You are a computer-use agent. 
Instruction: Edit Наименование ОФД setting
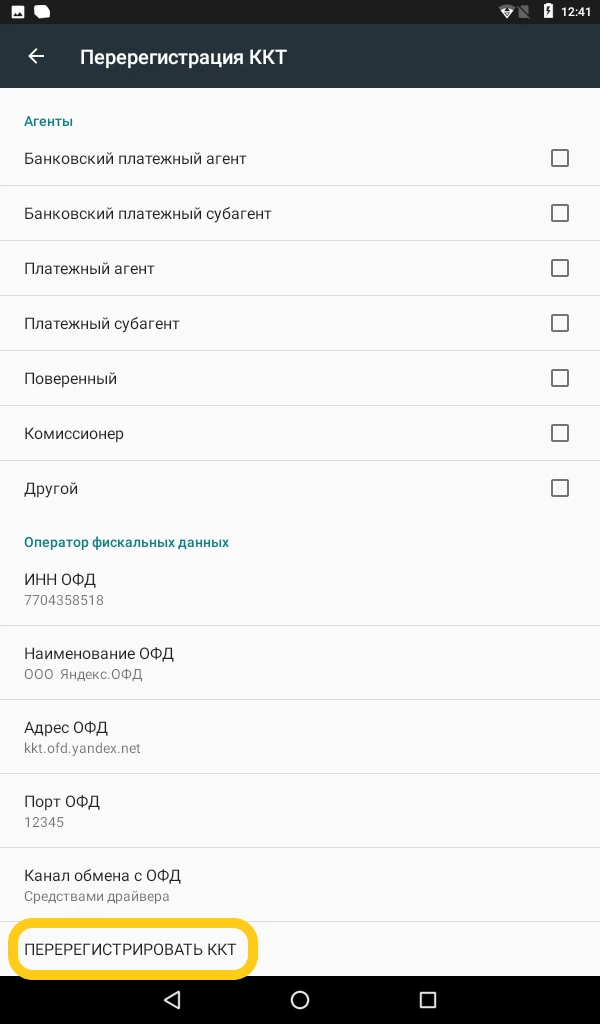tap(300, 663)
